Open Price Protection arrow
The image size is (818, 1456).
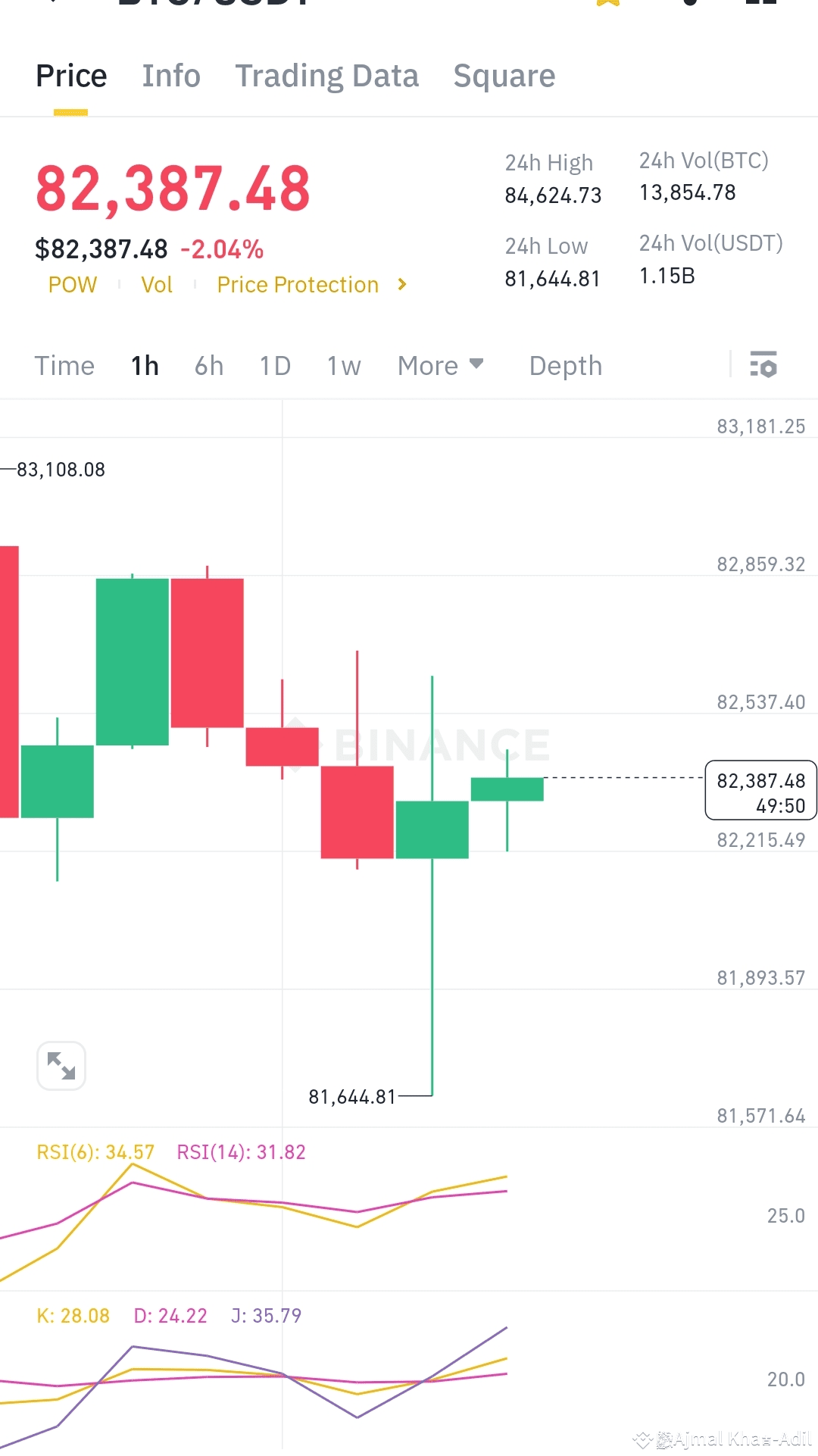click(x=402, y=284)
